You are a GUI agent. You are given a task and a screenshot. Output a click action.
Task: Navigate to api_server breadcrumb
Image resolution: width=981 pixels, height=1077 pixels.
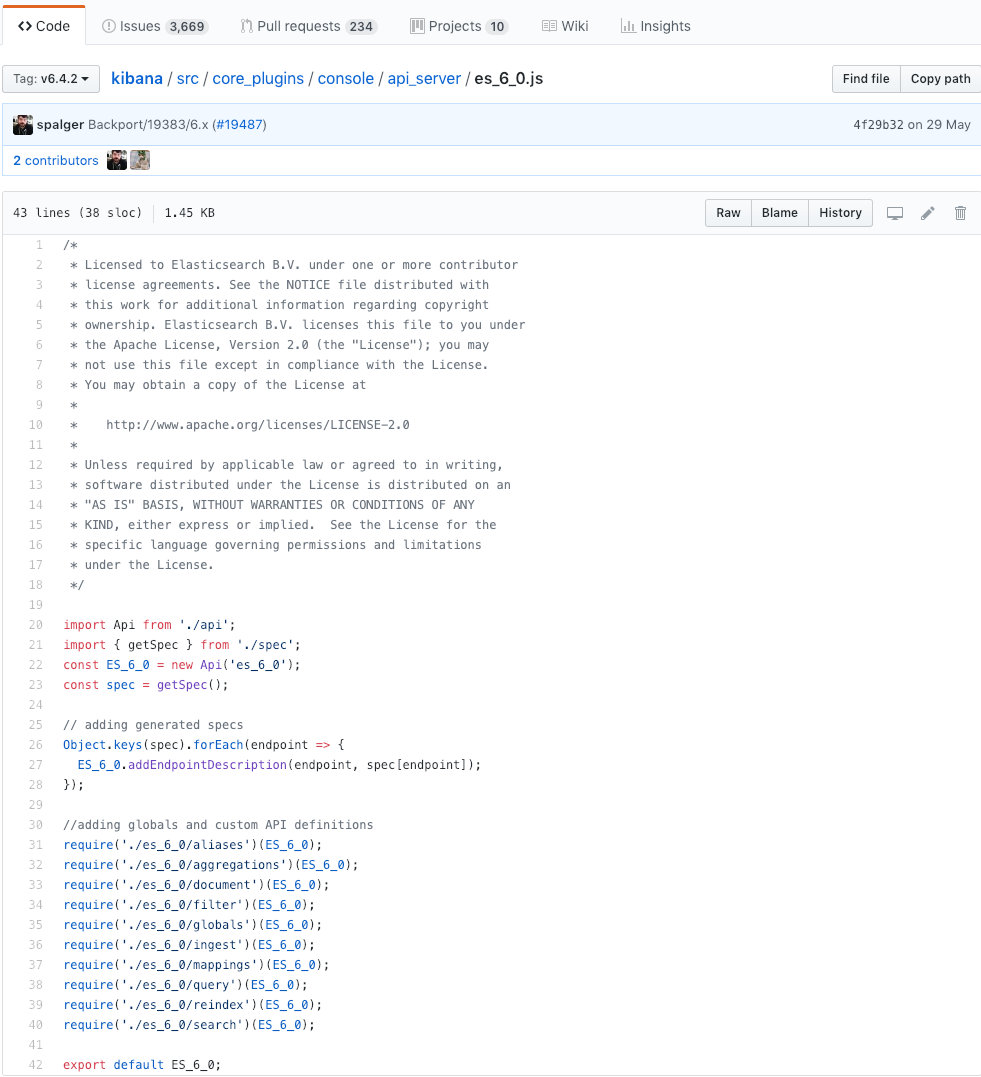[x=424, y=79]
